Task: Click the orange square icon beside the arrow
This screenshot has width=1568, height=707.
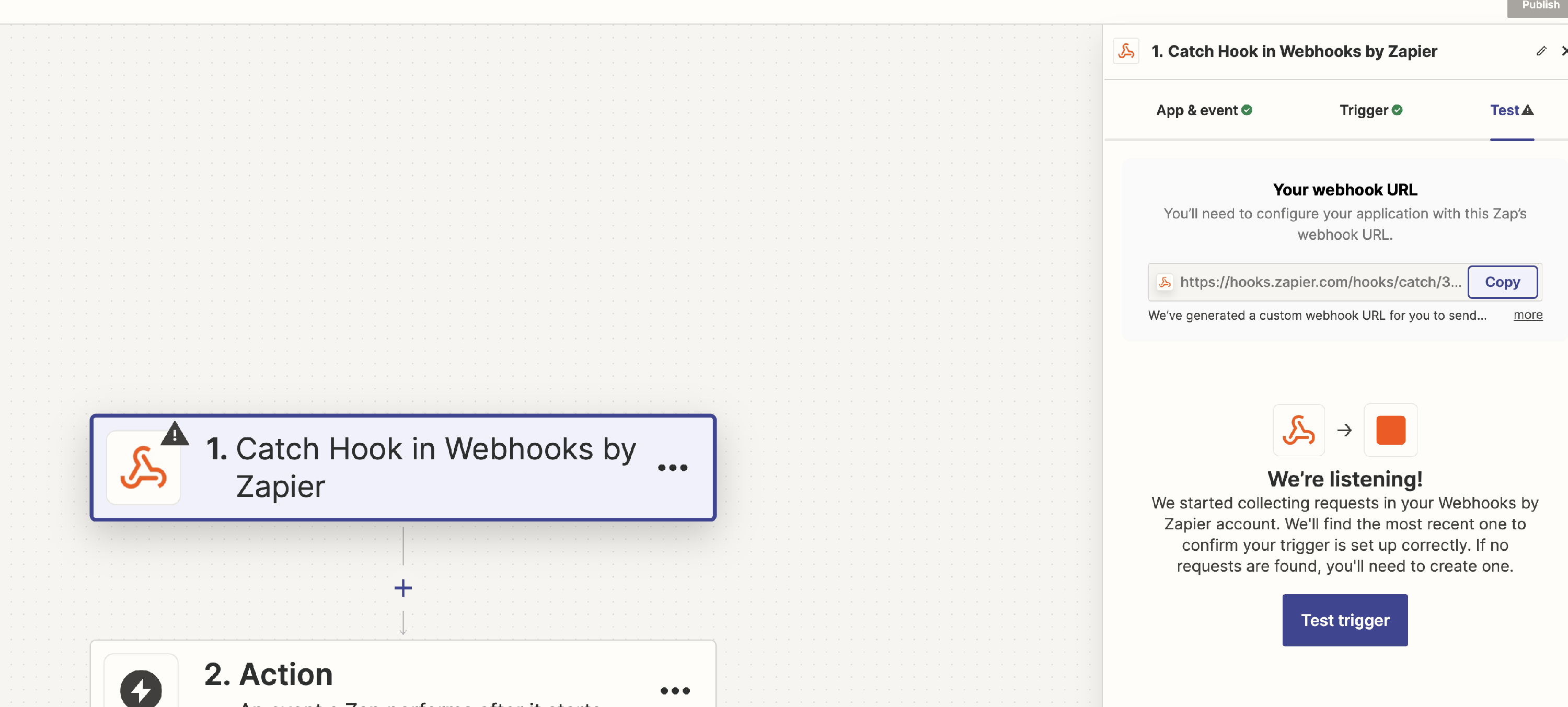Action: [x=1390, y=430]
